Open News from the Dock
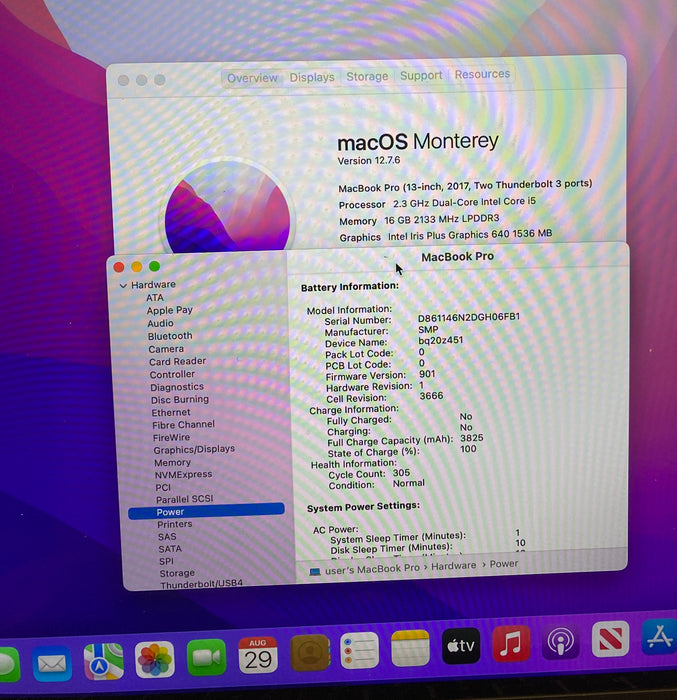Viewport: 677px width, 700px height. pos(610,639)
